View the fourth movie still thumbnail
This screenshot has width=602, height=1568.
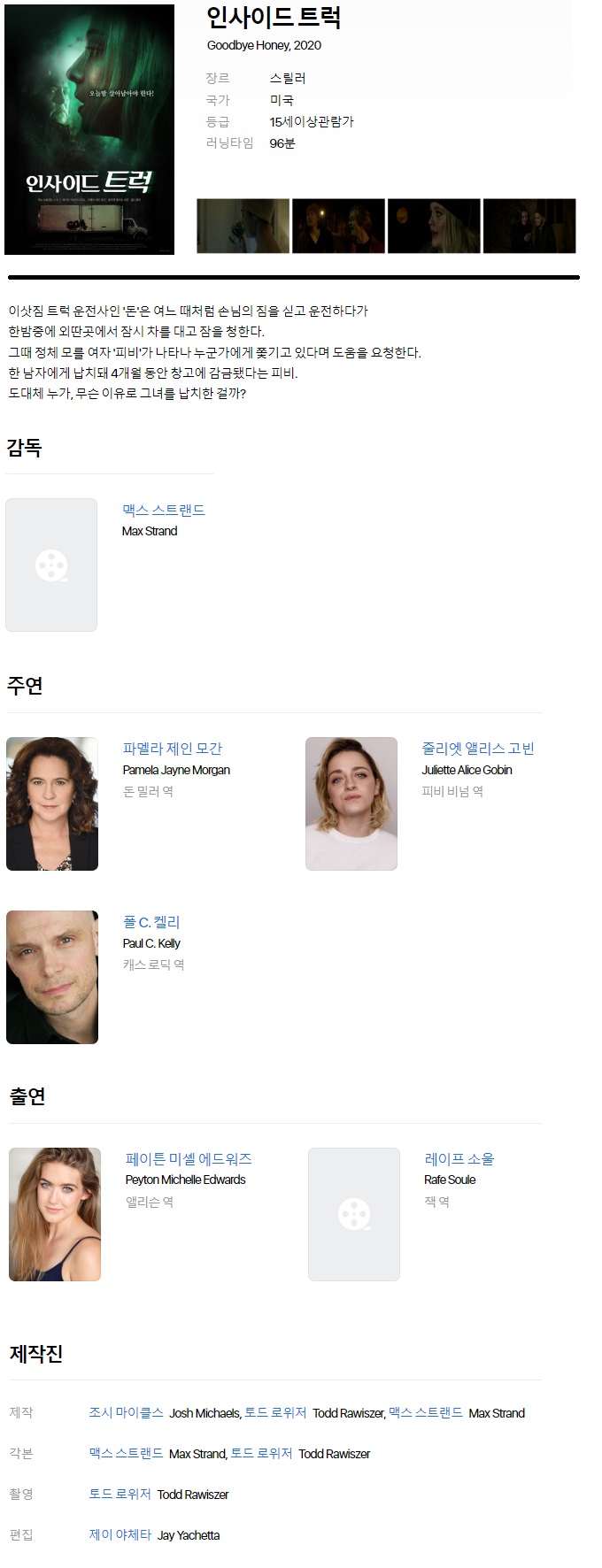click(529, 226)
